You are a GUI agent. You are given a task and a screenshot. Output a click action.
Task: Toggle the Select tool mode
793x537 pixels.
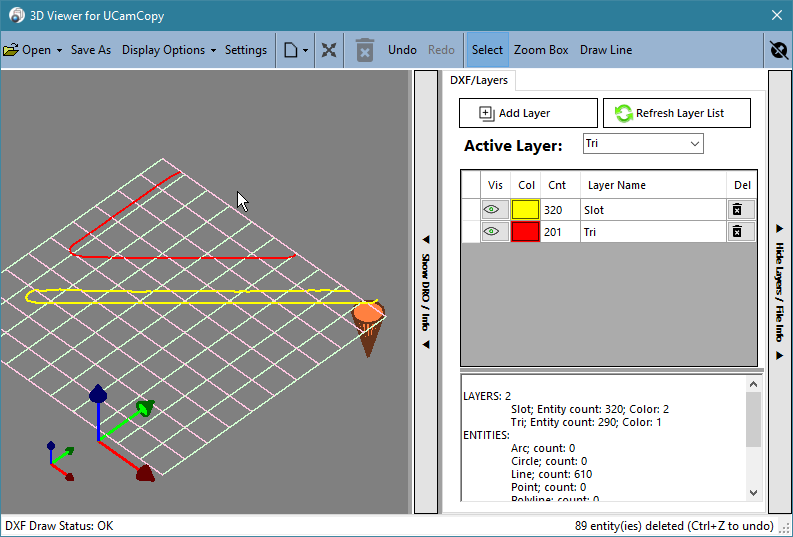click(488, 50)
